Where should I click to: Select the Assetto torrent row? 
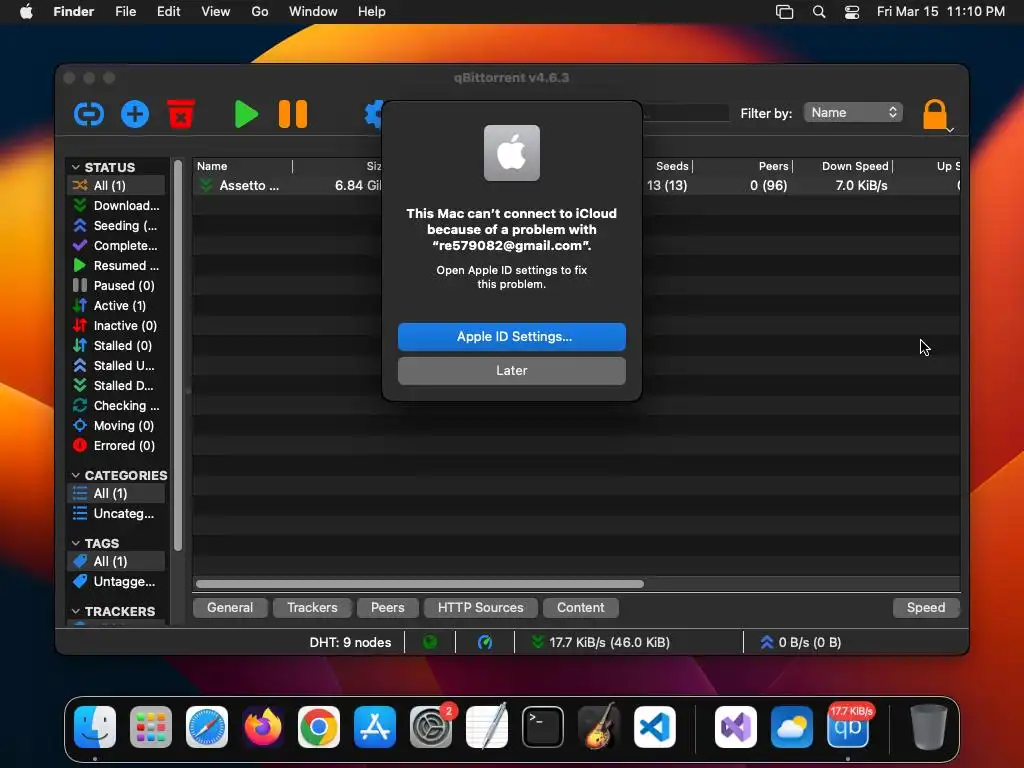(576, 185)
